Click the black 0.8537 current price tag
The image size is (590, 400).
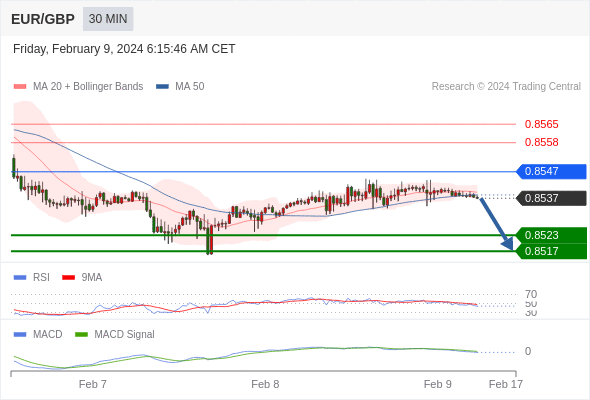[551, 198]
